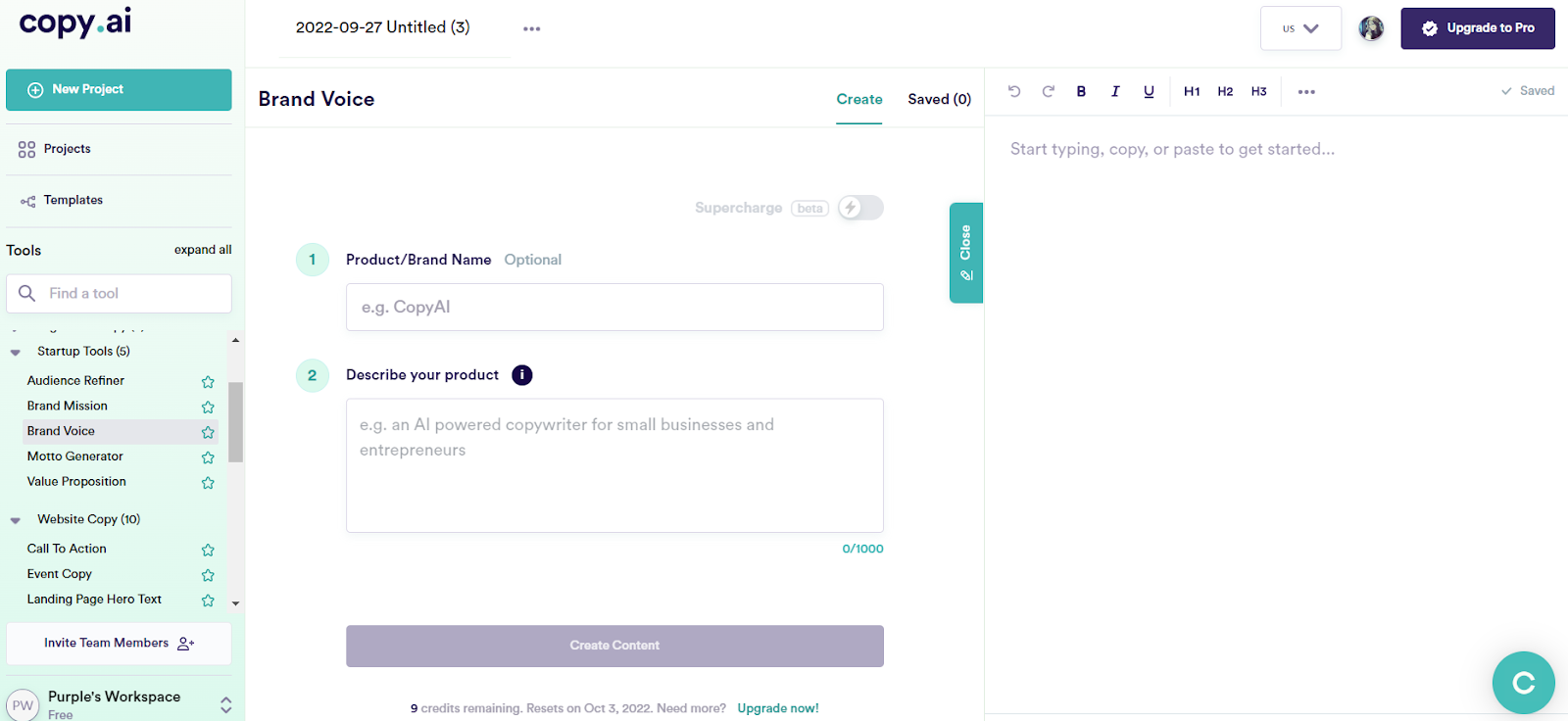Open the Event Copy tool
Image resolution: width=1568 pixels, height=721 pixels.
point(59,574)
